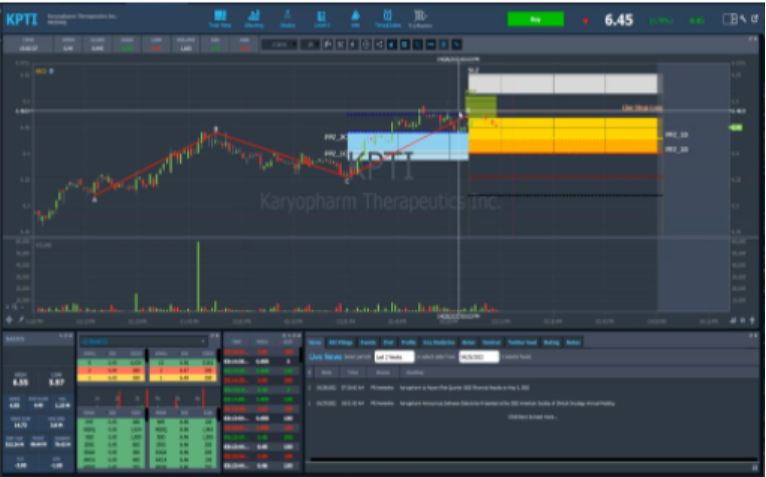The height and width of the screenshot is (477, 766).
Task: Click the up arrow icon at chart bottom-right
Action: pos(752,320)
